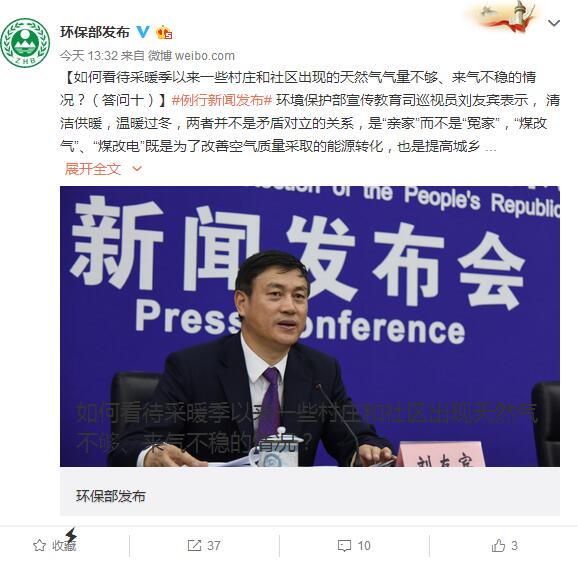Open post options chevron at top right

554,24
